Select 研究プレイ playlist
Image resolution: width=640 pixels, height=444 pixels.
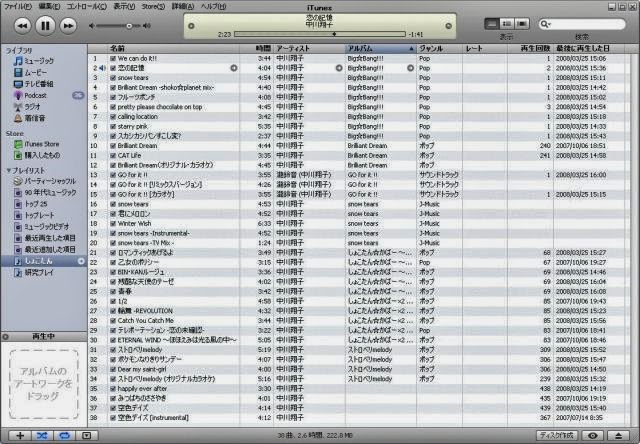click(x=39, y=272)
